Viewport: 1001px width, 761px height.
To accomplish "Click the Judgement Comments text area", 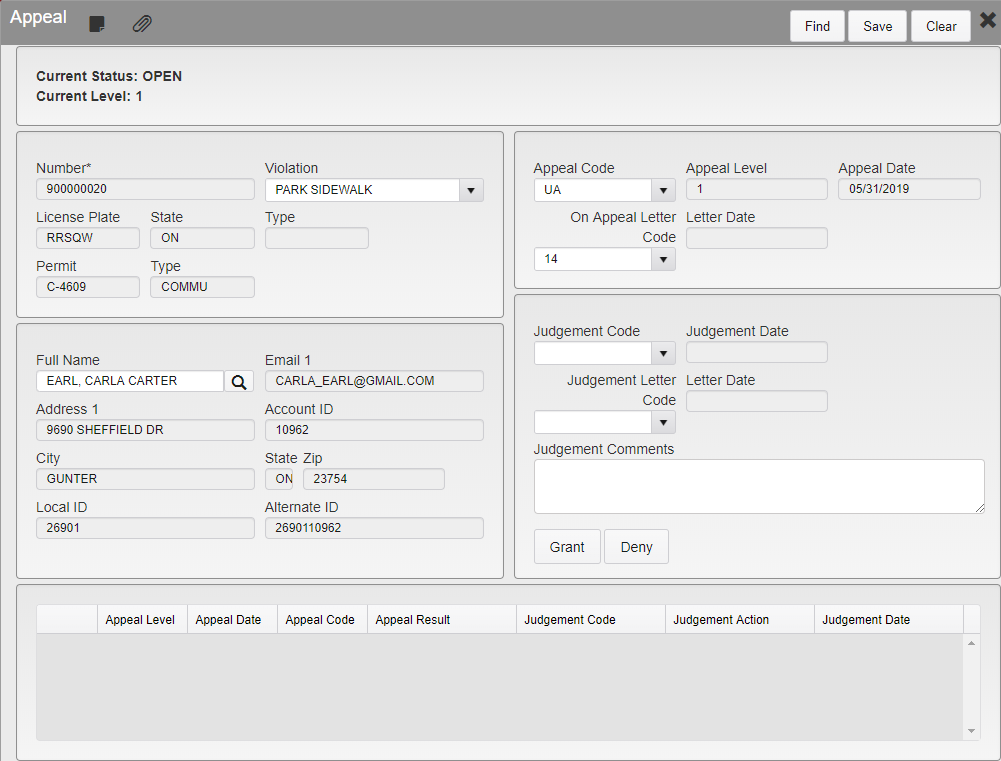I will (759, 486).
